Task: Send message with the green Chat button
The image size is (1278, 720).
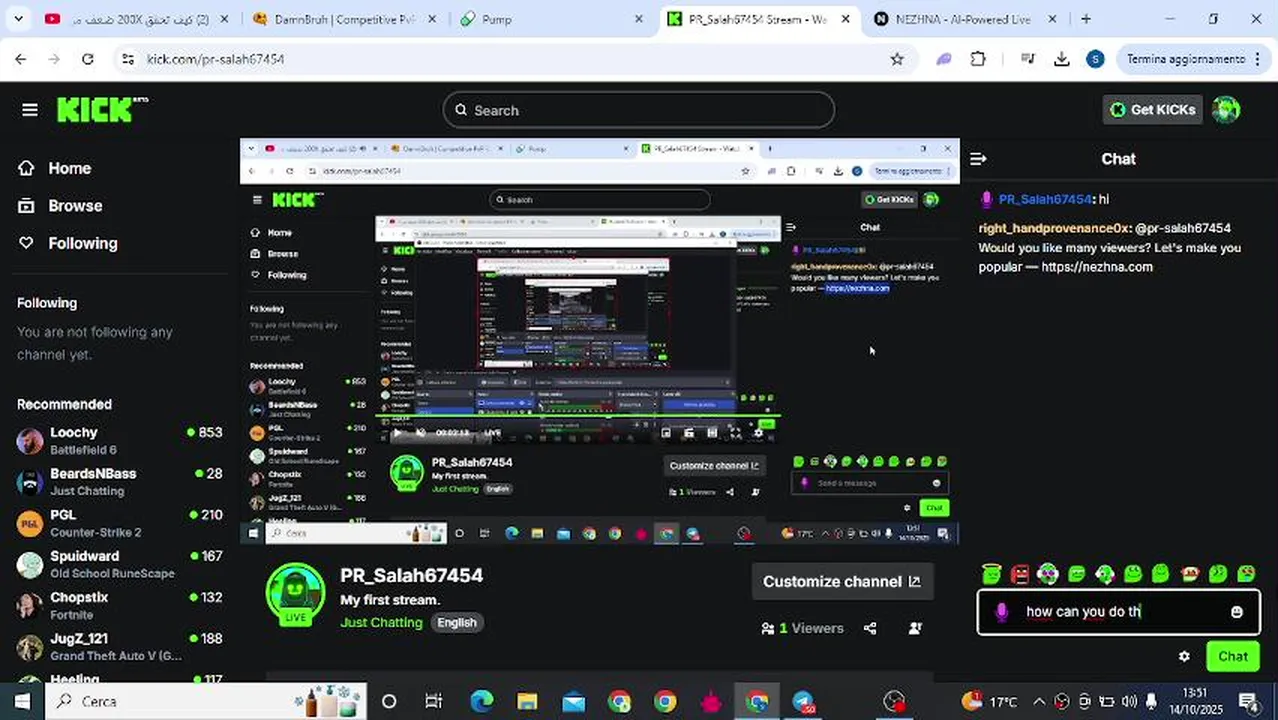Action: coord(1232,657)
